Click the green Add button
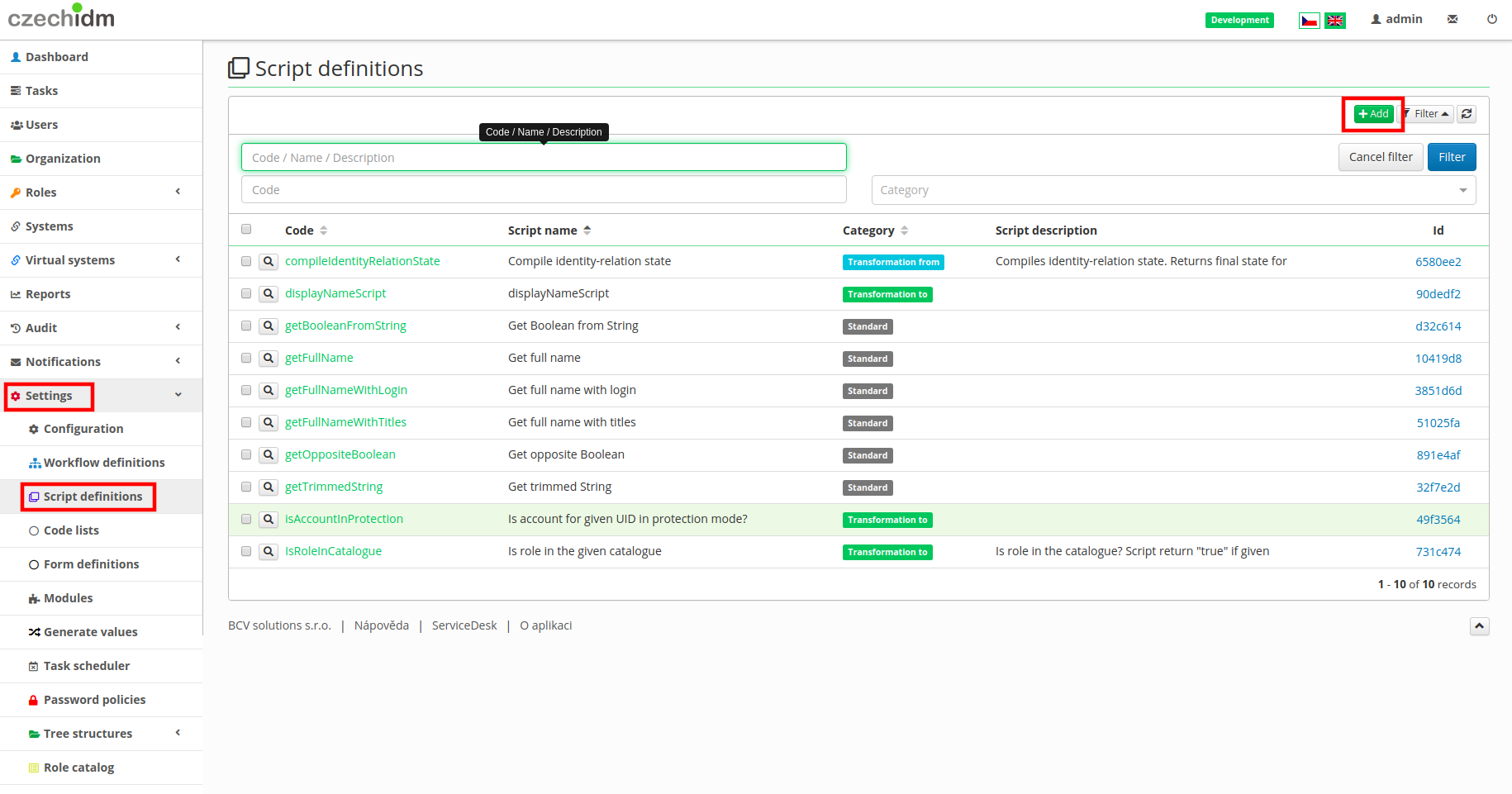This screenshot has height=794, width=1512. [x=1373, y=114]
